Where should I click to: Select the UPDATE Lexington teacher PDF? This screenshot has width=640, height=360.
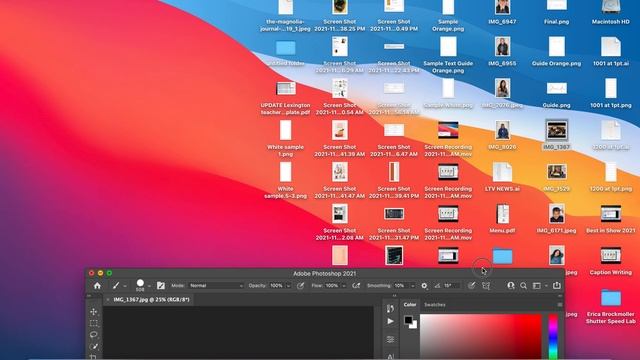(285, 98)
